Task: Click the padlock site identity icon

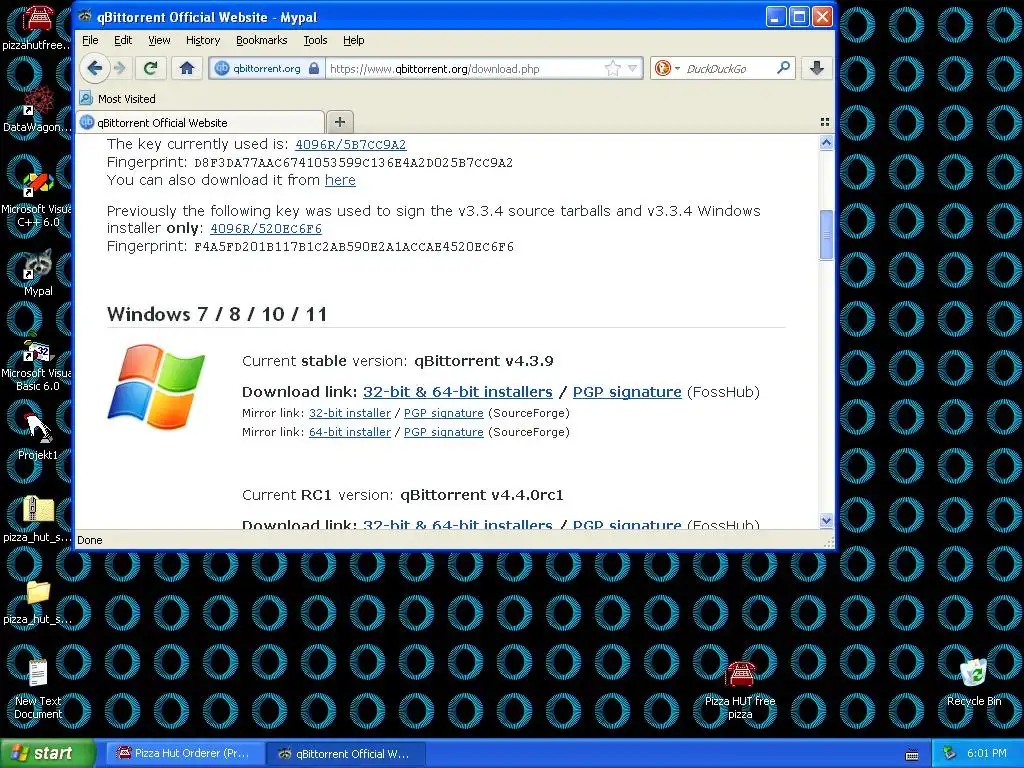Action: tap(314, 68)
